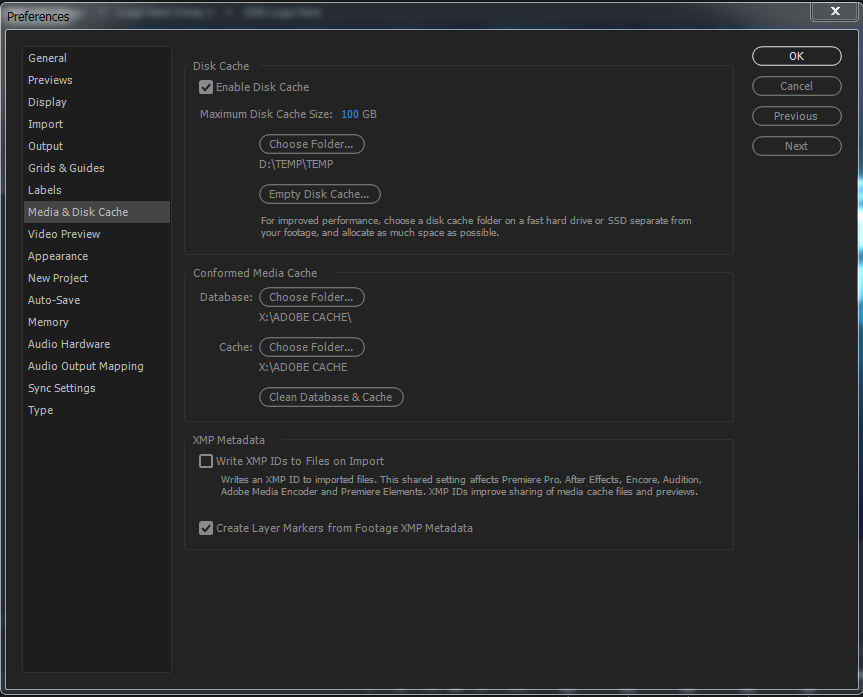The height and width of the screenshot is (697, 863).
Task: Confirm preferences with the OK button
Action: point(796,56)
